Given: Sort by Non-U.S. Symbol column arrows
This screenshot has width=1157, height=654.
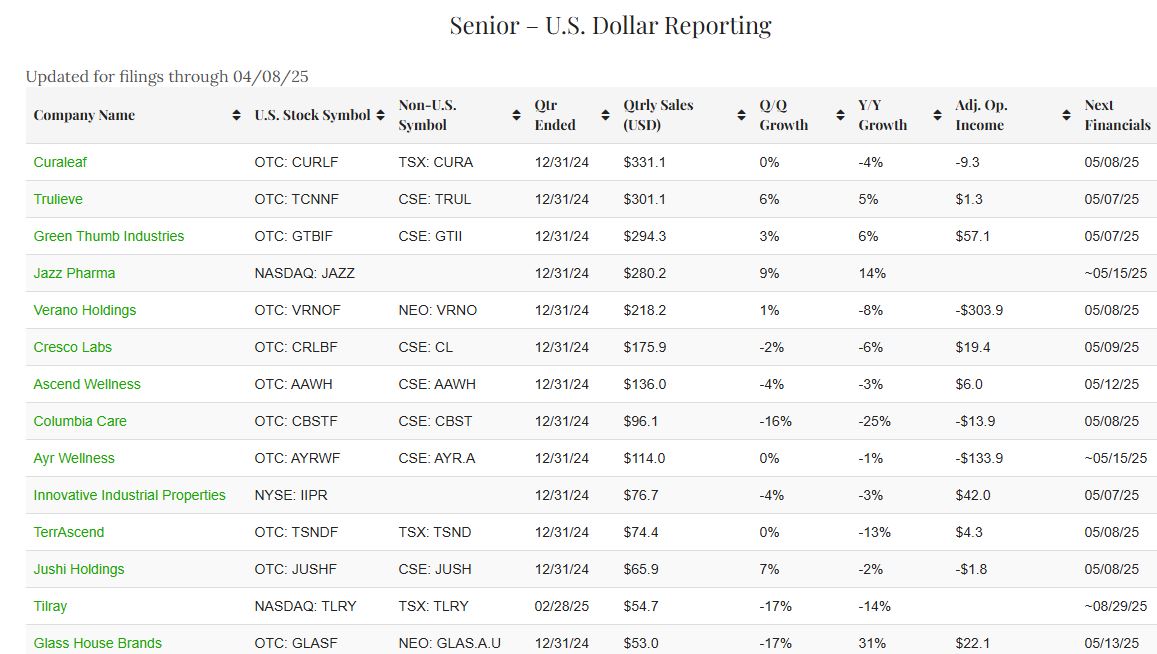Looking at the screenshot, I should coord(516,115).
